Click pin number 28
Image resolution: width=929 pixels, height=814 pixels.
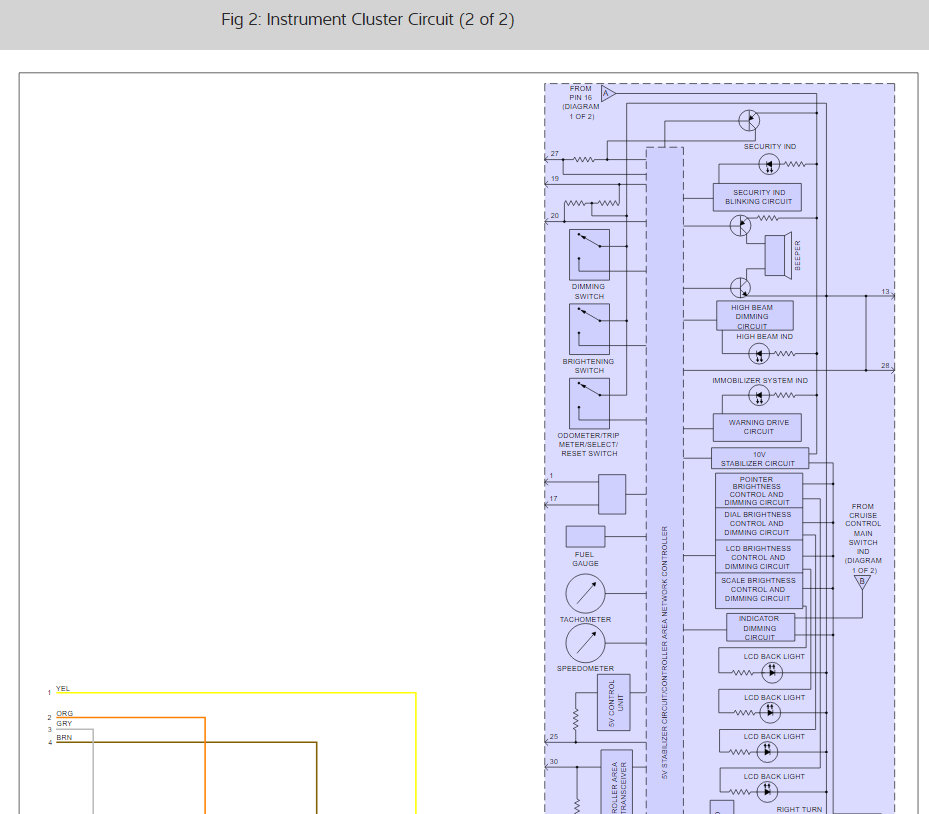(x=885, y=366)
